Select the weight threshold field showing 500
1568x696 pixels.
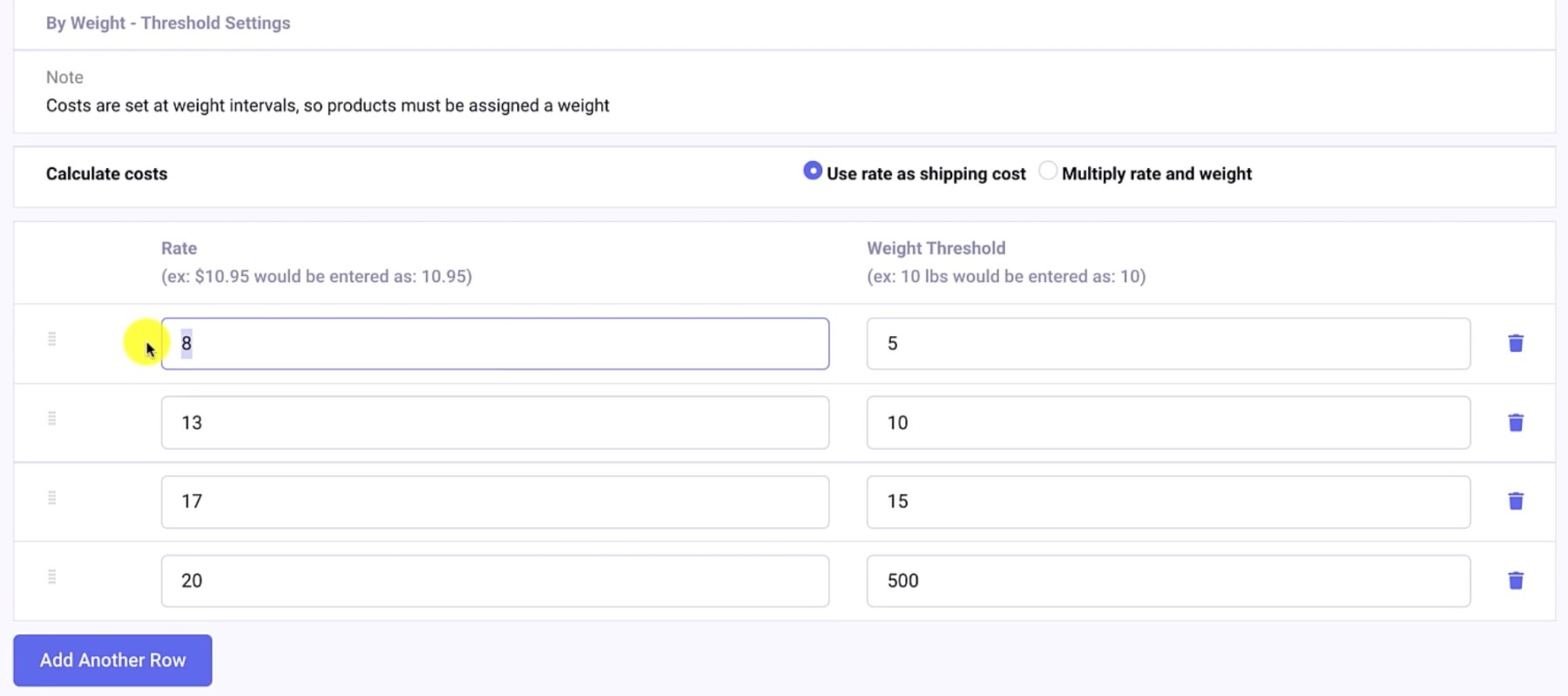pyautogui.click(x=1167, y=579)
